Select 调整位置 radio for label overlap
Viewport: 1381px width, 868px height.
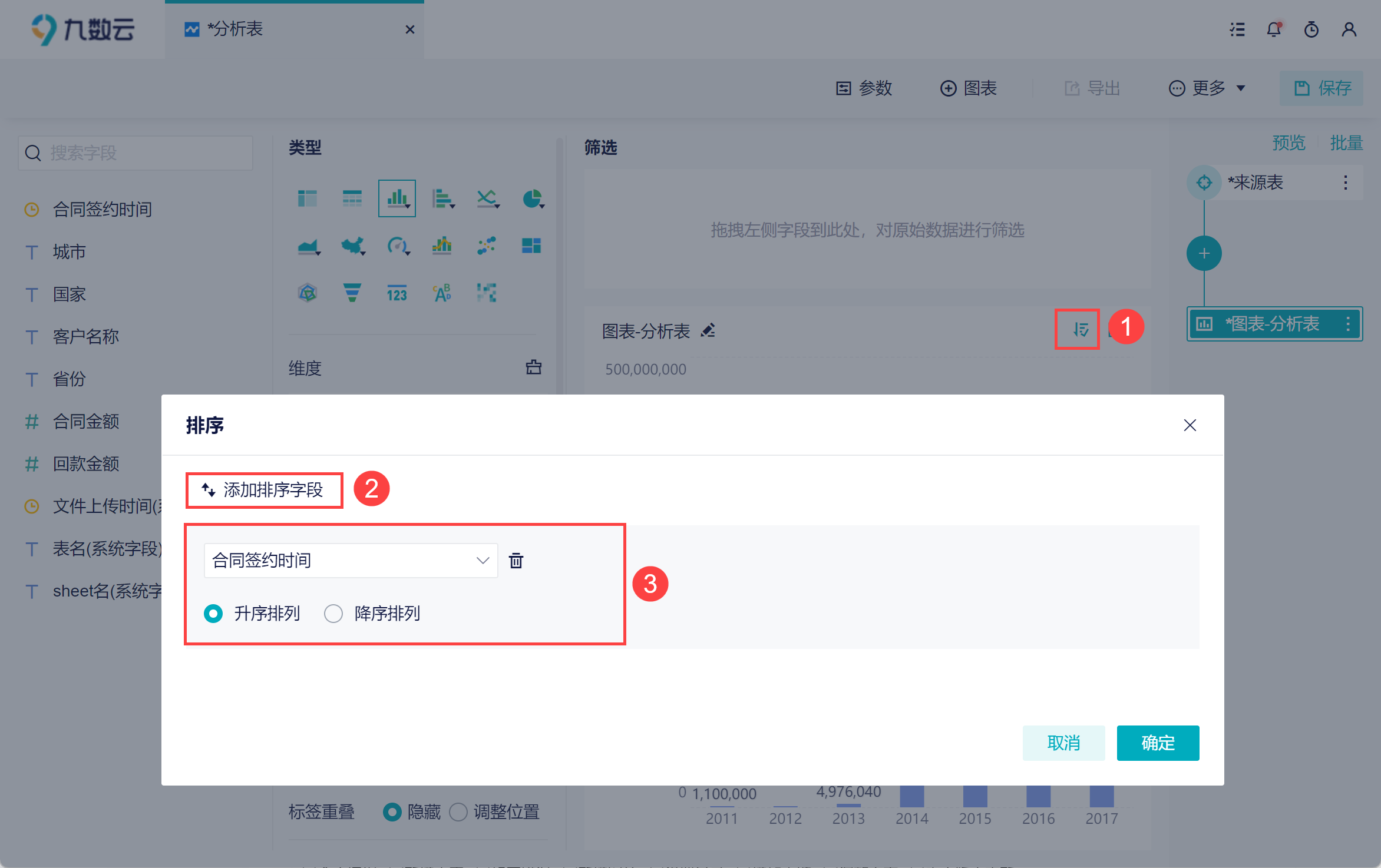tap(458, 812)
